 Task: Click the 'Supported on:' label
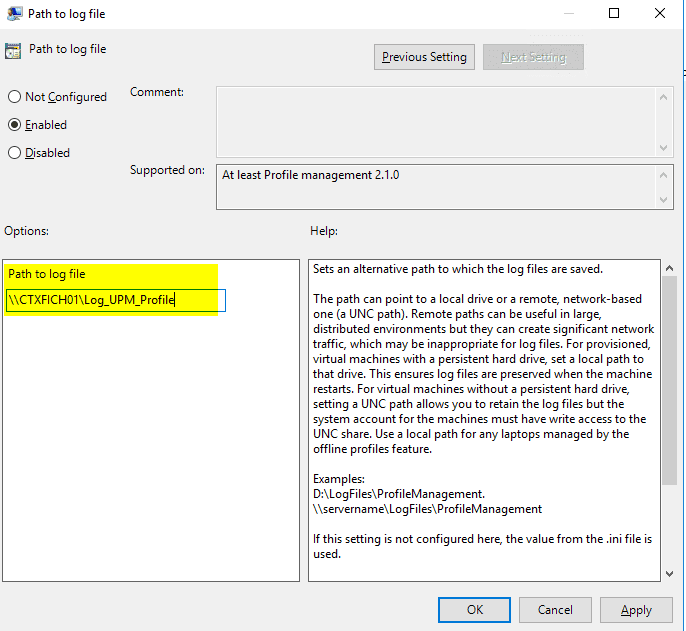[167, 170]
